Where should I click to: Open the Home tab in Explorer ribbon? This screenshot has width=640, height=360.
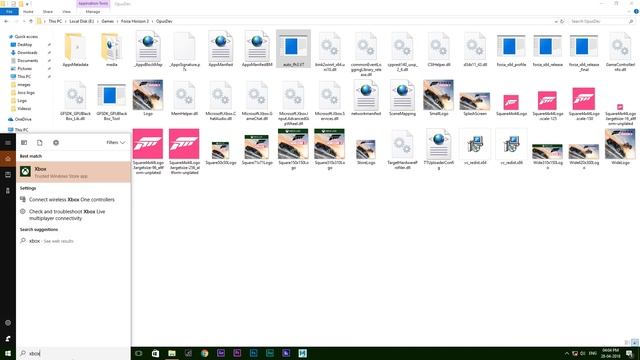click(x=28, y=12)
